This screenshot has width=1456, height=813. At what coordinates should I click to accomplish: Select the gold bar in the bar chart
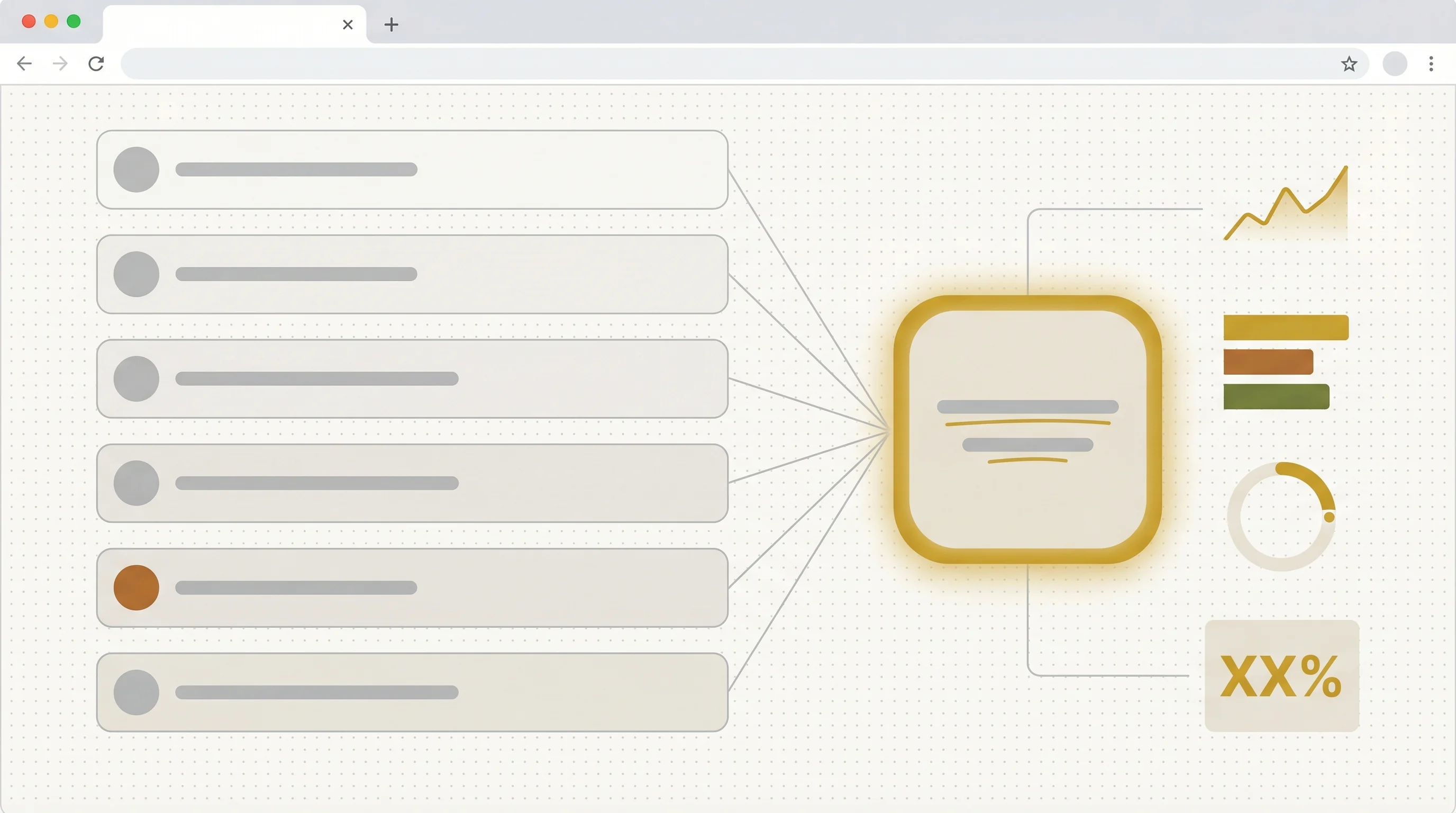coord(1286,327)
